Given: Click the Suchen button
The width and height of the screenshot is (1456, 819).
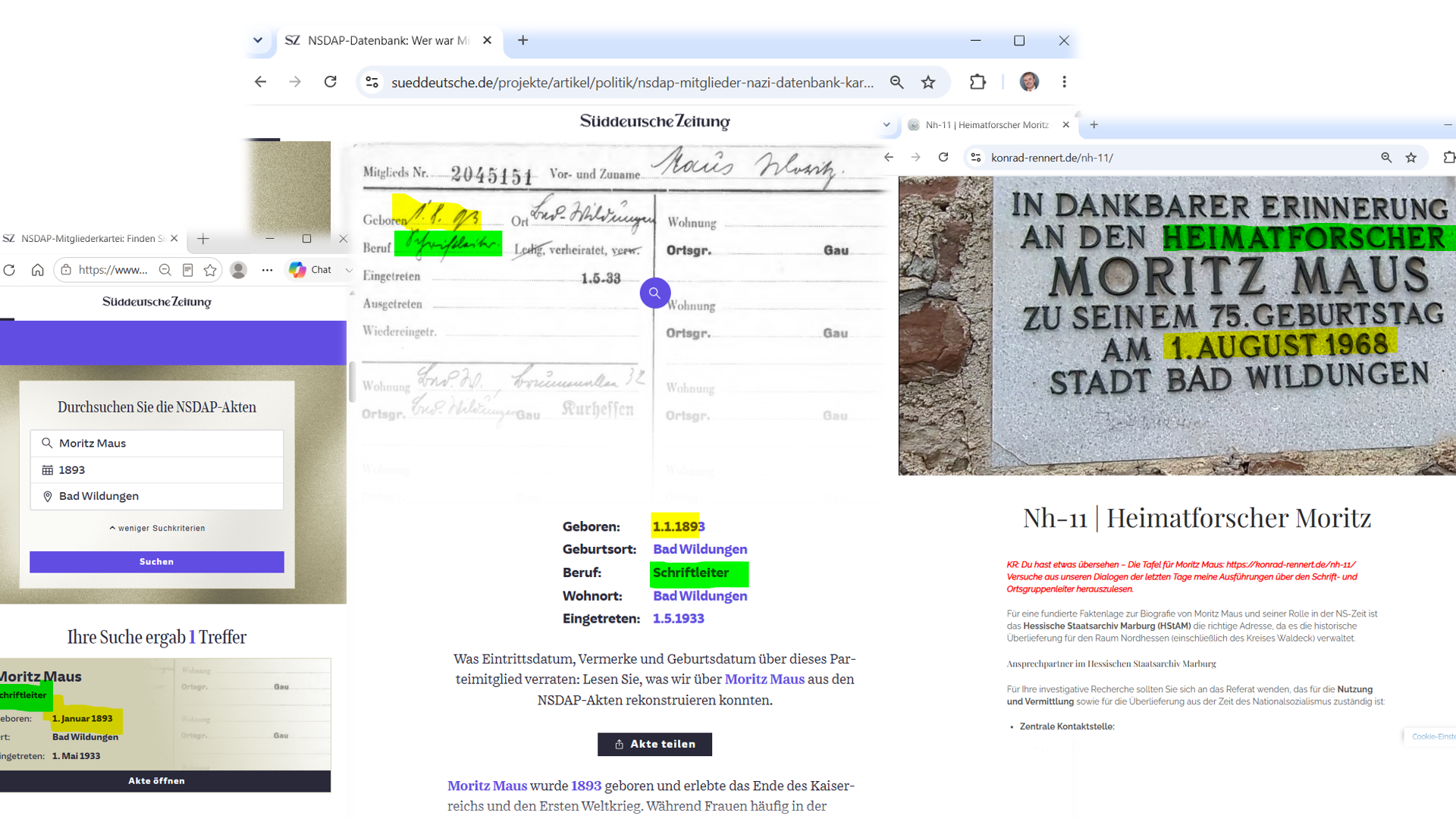Looking at the screenshot, I should point(157,562).
